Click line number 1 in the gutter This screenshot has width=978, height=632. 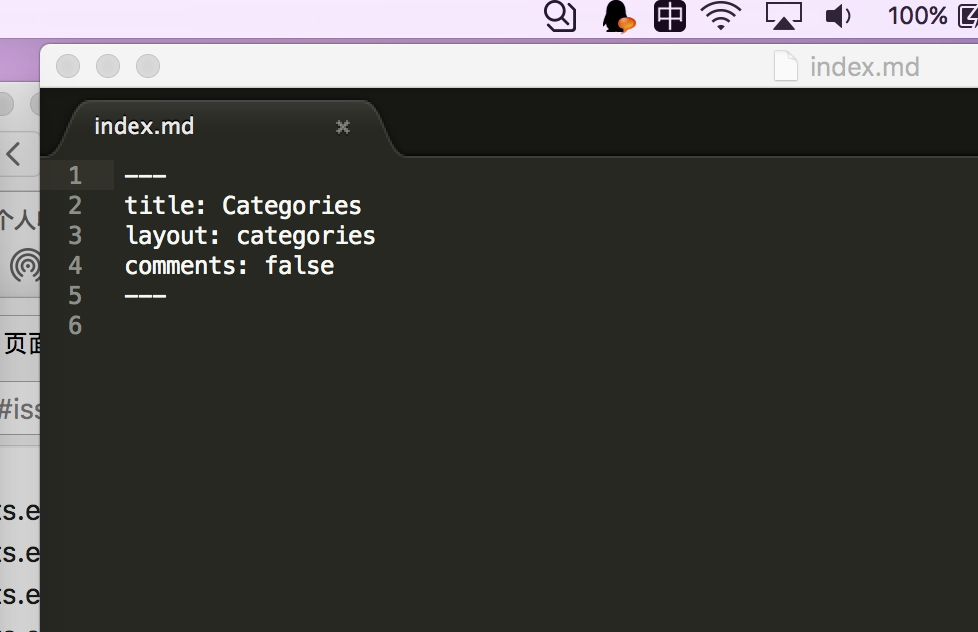click(75, 175)
